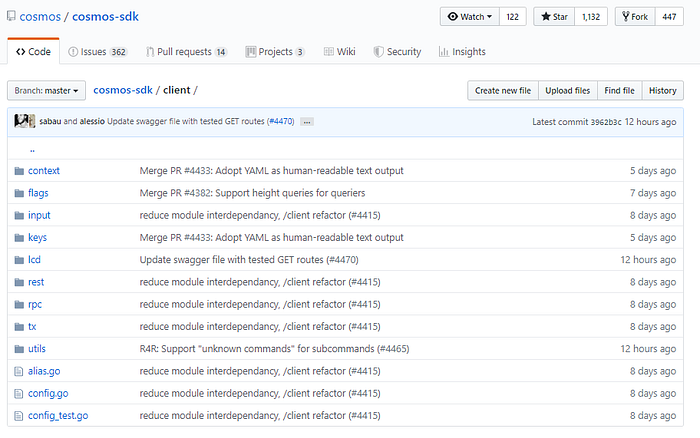Click the History button
The image size is (700, 438).
click(x=662, y=91)
